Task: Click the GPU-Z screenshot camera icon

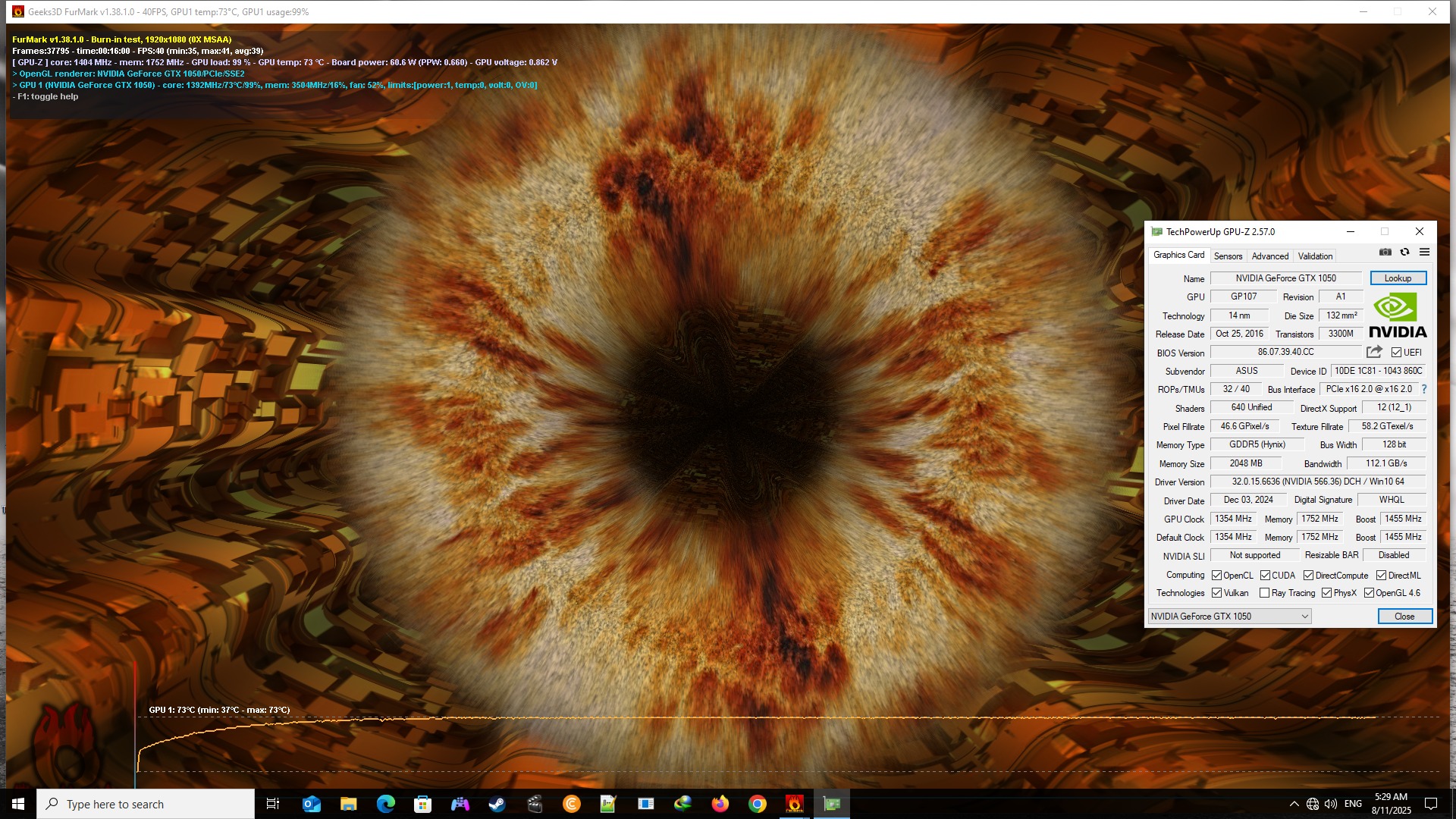Action: click(1385, 253)
